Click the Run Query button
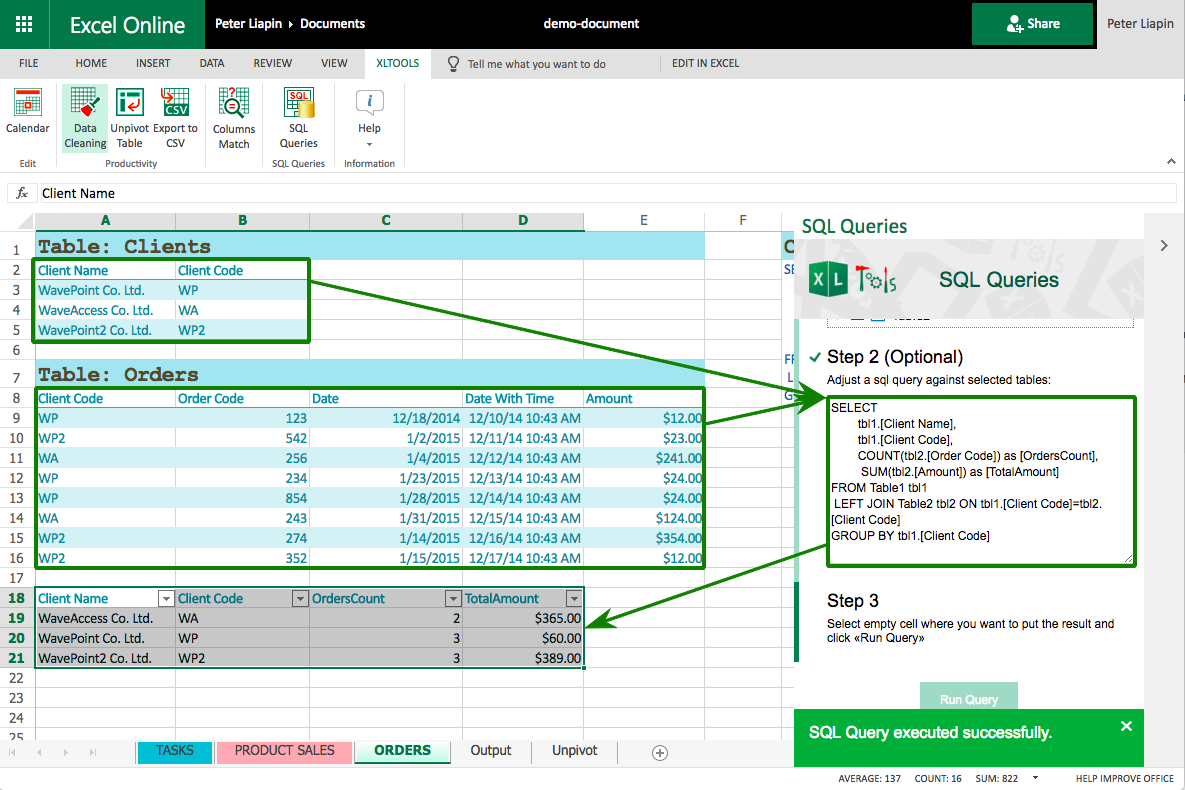This screenshot has width=1185, height=790. (969, 697)
